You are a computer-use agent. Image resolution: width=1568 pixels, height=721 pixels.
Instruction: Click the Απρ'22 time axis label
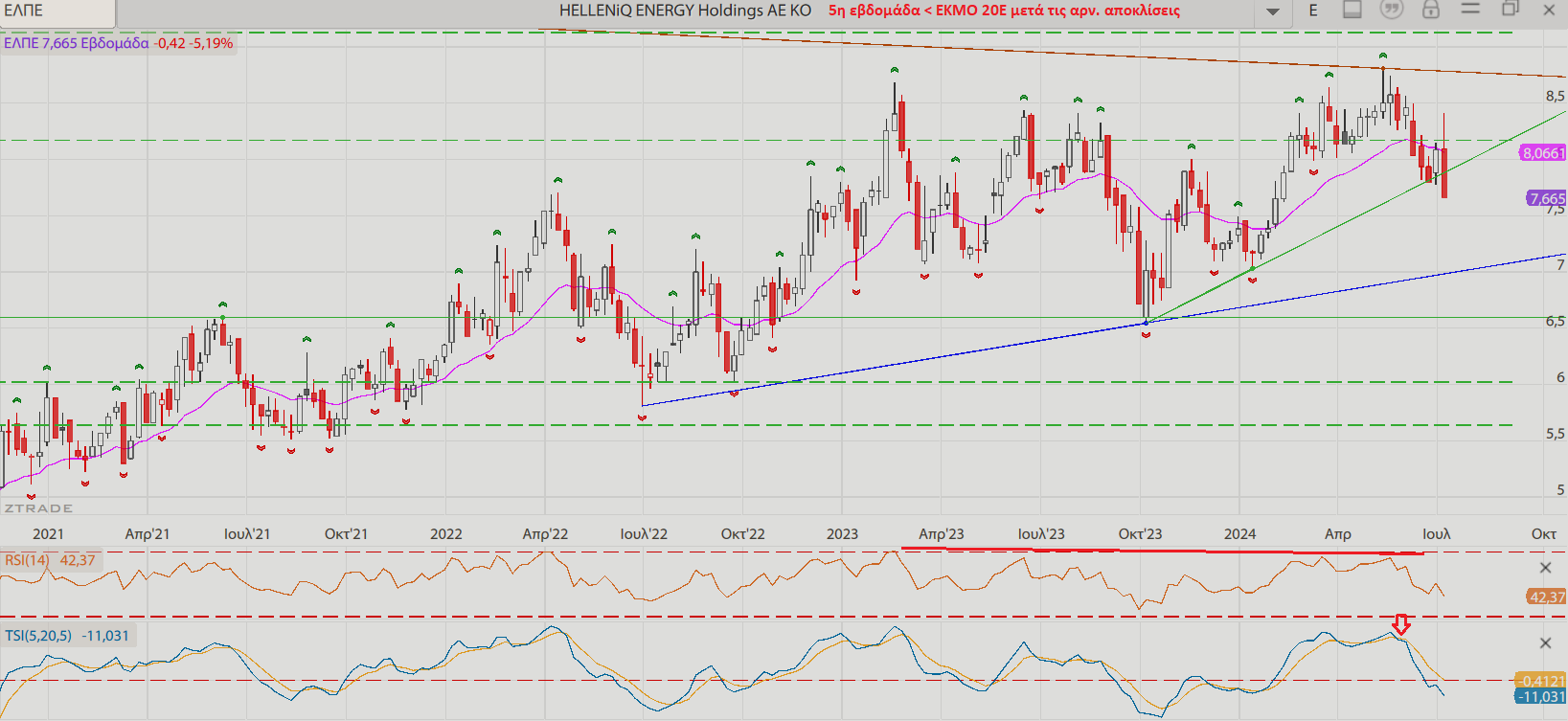[x=545, y=534]
